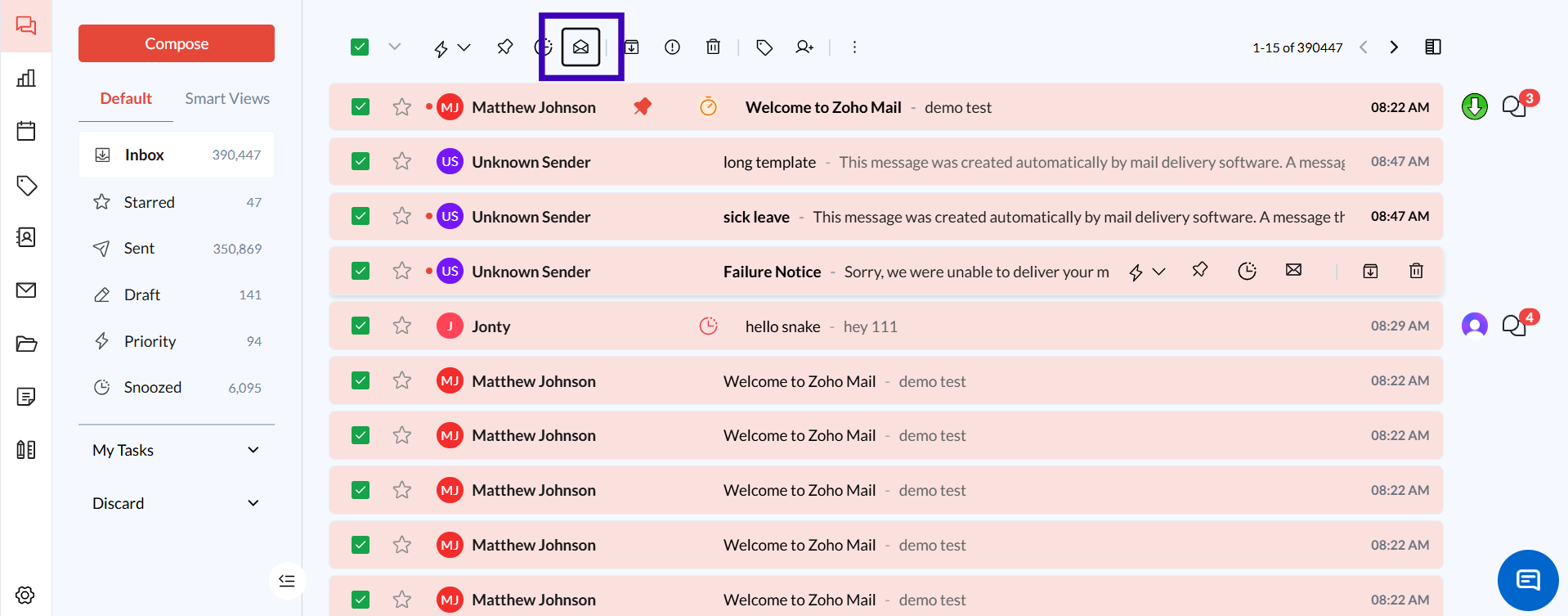Screen dimensions: 1568x616
Task: Uncheck the select-all emails checkbox
Action: (360, 47)
